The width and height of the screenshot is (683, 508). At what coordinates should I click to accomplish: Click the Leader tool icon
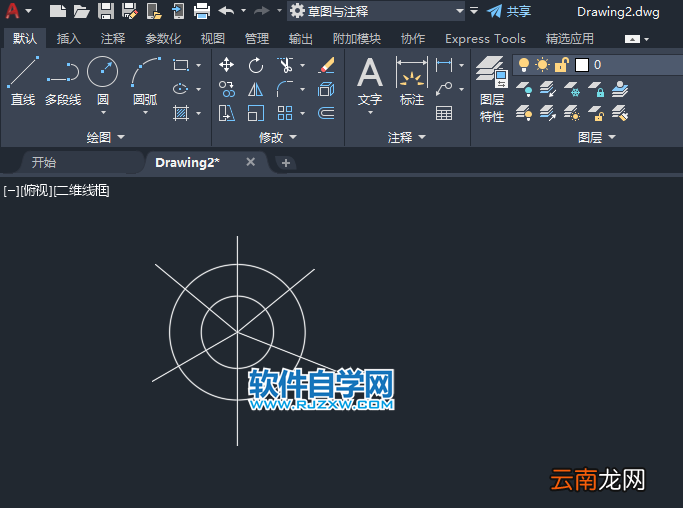[x=444, y=89]
